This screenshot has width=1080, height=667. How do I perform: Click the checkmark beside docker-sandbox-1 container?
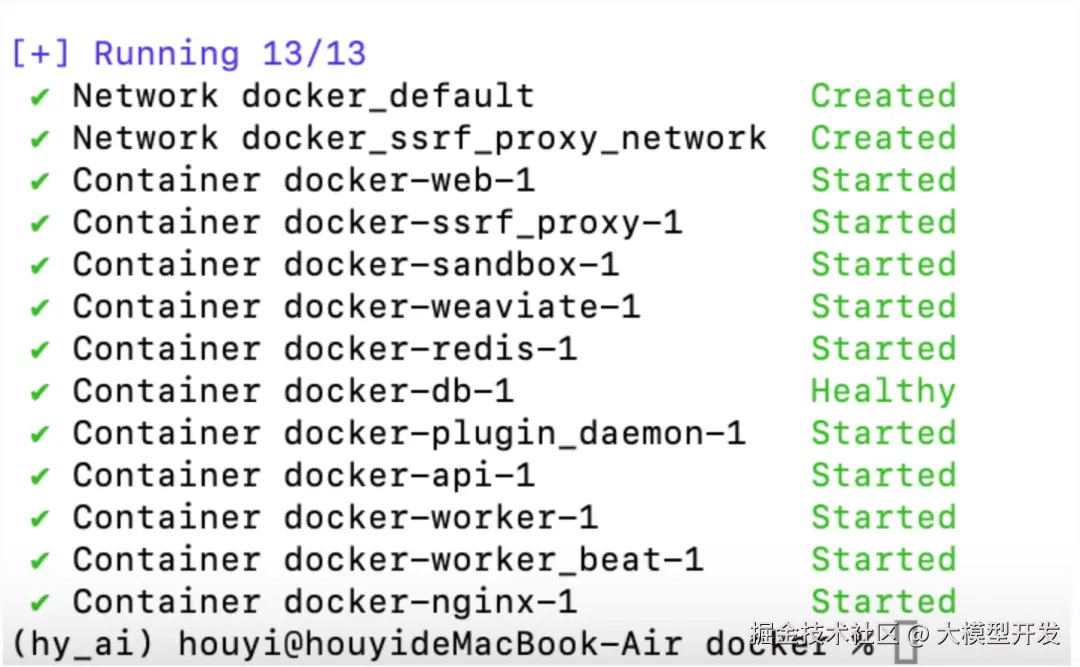[x=40, y=265]
